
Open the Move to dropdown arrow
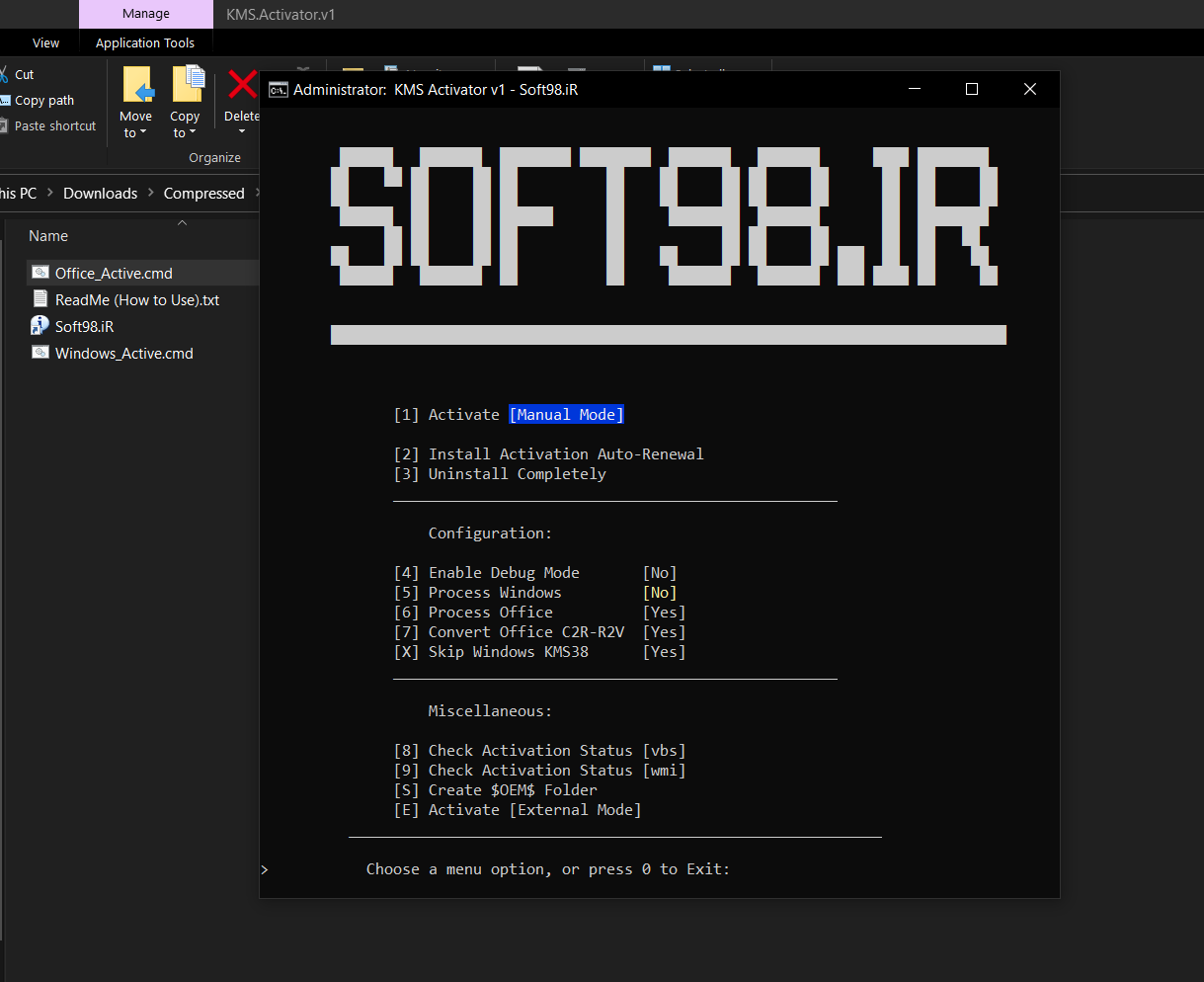[143, 133]
